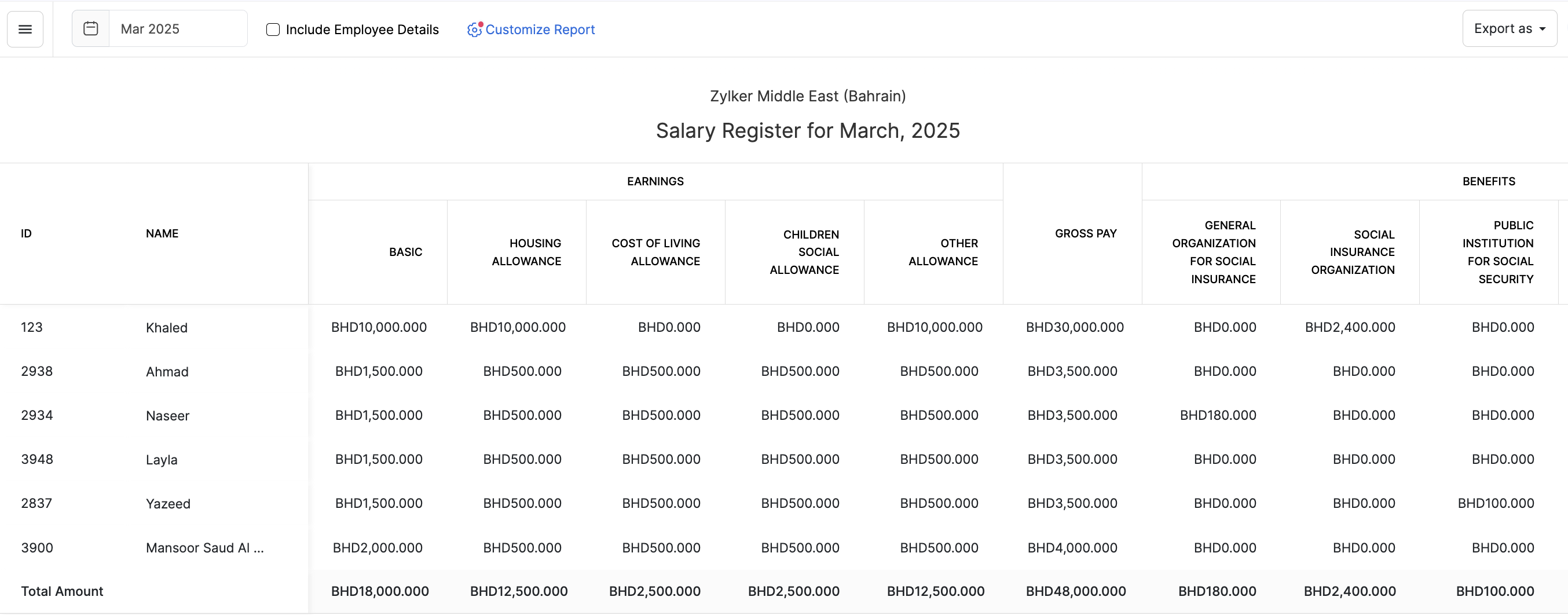Click the Social Insurance Organization header
This screenshot has width=1568, height=615.
tap(1353, 252)
